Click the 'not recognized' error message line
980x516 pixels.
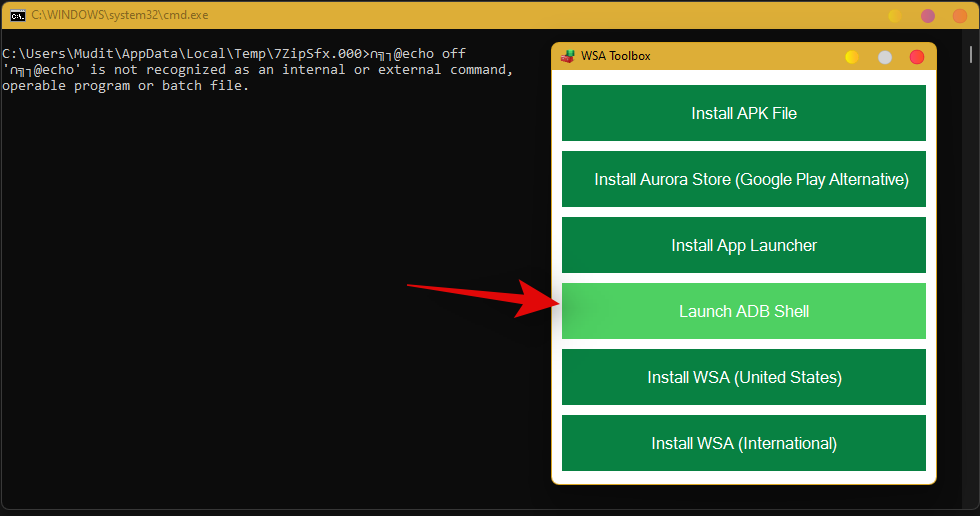click(258, 70)
